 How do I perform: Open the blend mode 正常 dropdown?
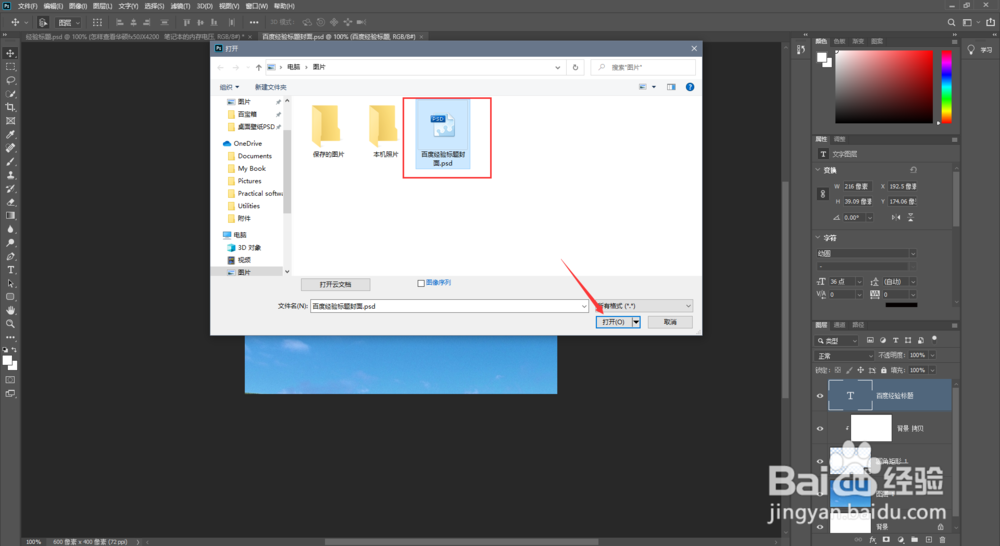tap(845, 355)
